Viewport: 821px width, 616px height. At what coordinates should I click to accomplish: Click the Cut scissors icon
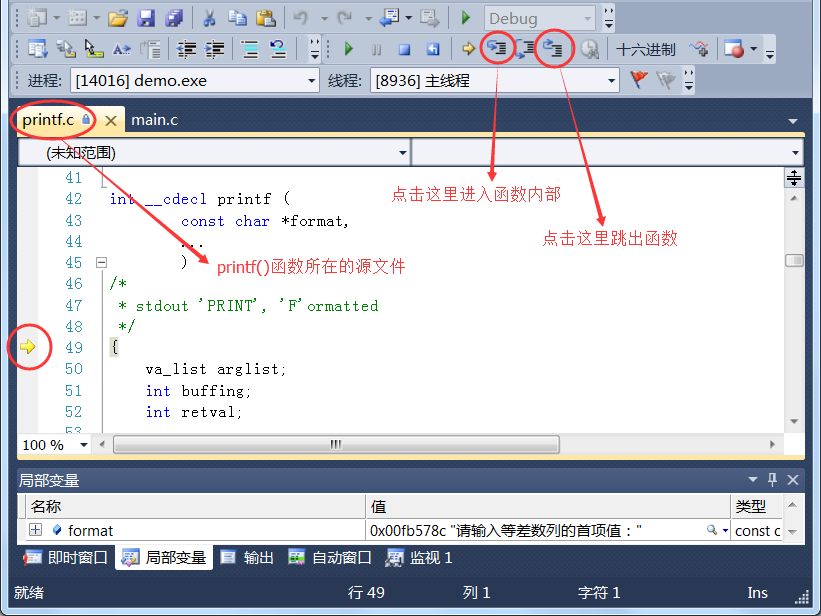(x=210, y=18)
